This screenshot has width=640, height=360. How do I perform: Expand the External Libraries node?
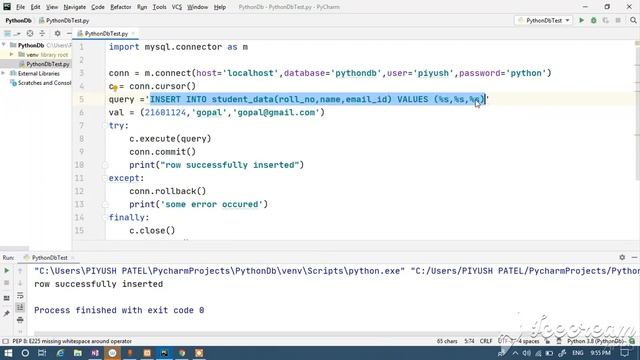point(4,73)
